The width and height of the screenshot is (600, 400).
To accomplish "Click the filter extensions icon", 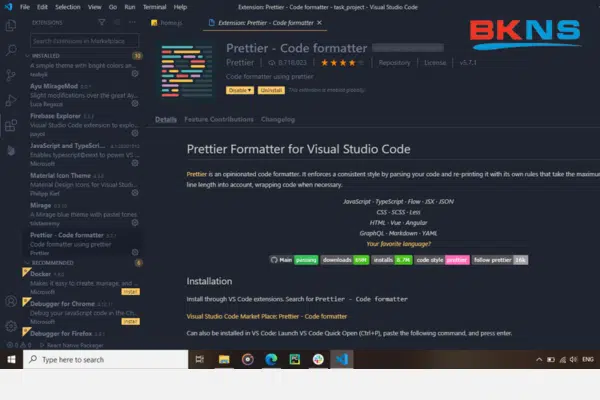I will coord(102,22).
